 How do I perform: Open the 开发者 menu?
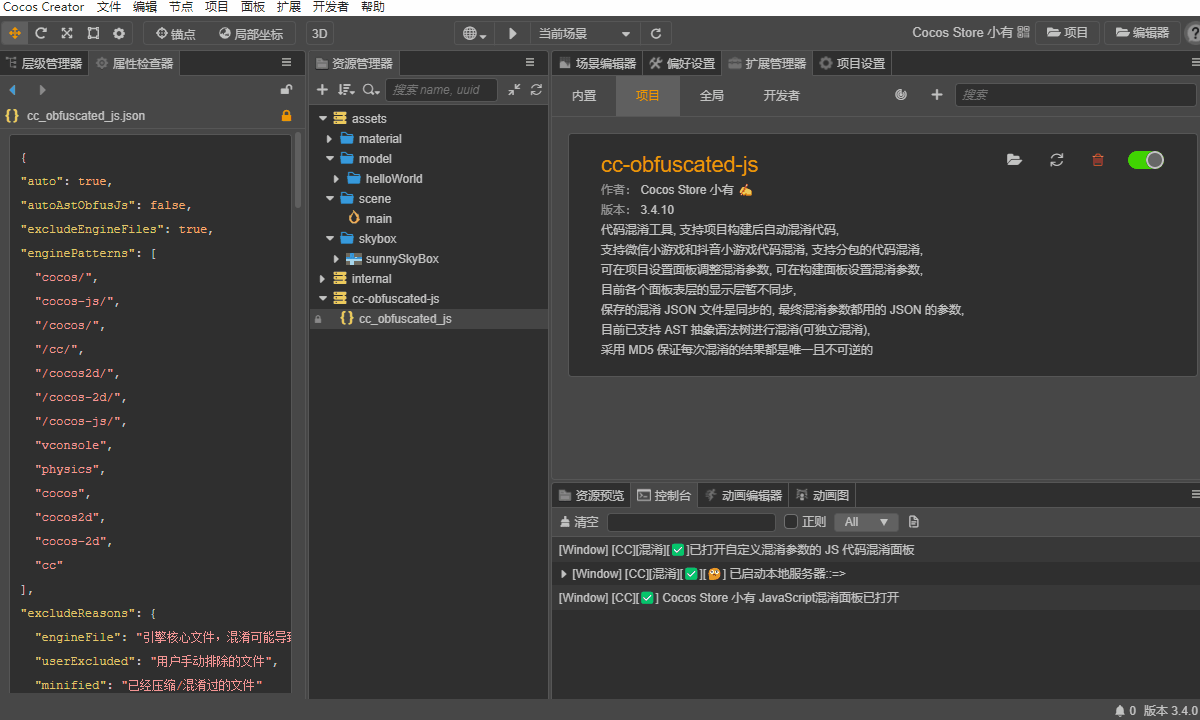[331, 7]
